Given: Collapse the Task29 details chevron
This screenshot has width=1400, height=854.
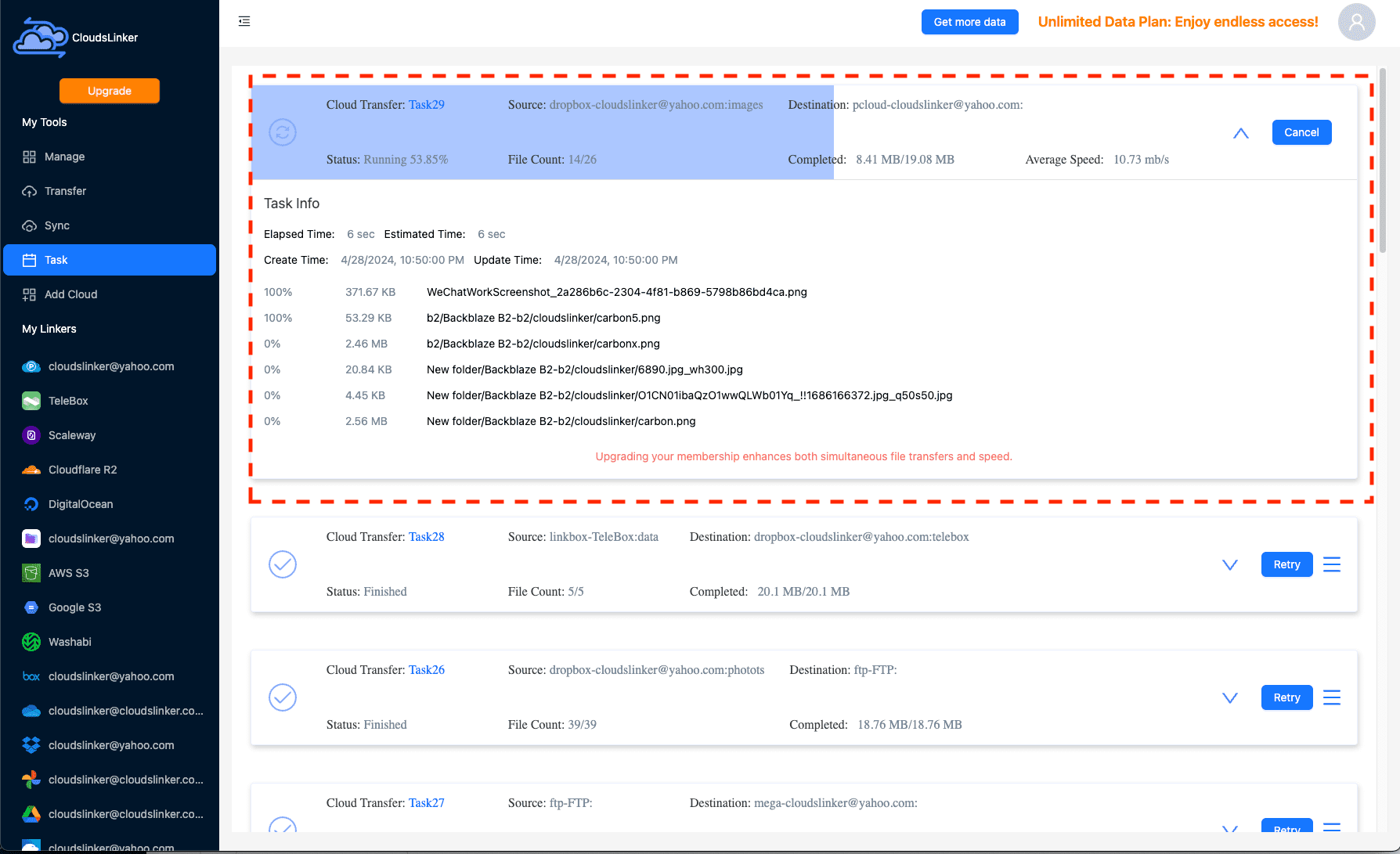Looking at the screenshot, I should [x=1241, y=133].
